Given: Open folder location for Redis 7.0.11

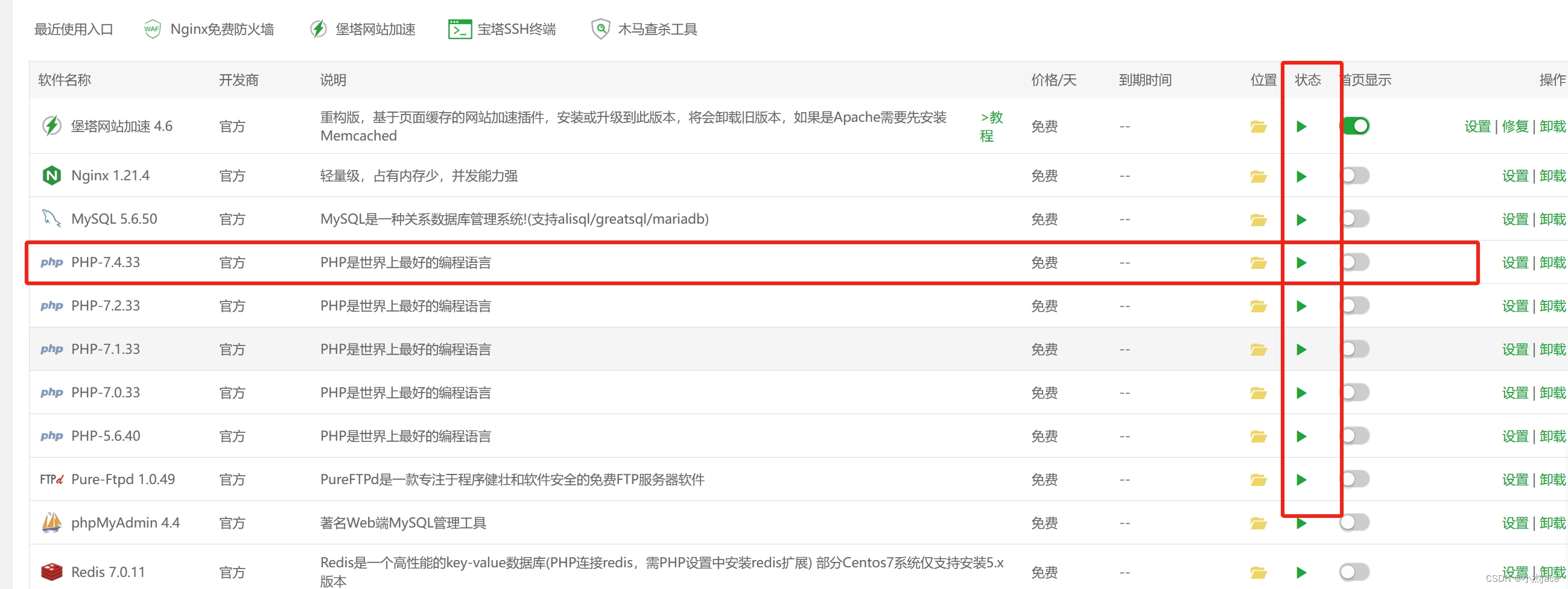Looking at the screenshot, I should [1258, 573].
